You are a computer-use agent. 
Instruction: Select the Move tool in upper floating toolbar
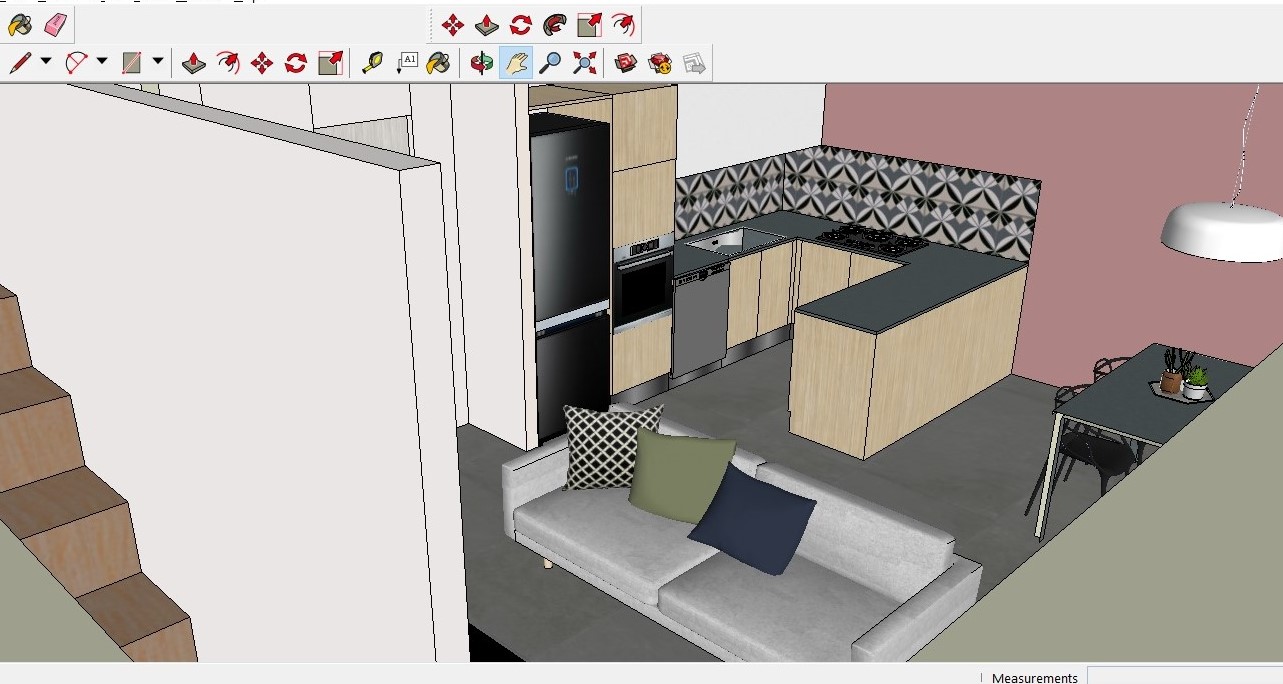[x=452, y=25]
